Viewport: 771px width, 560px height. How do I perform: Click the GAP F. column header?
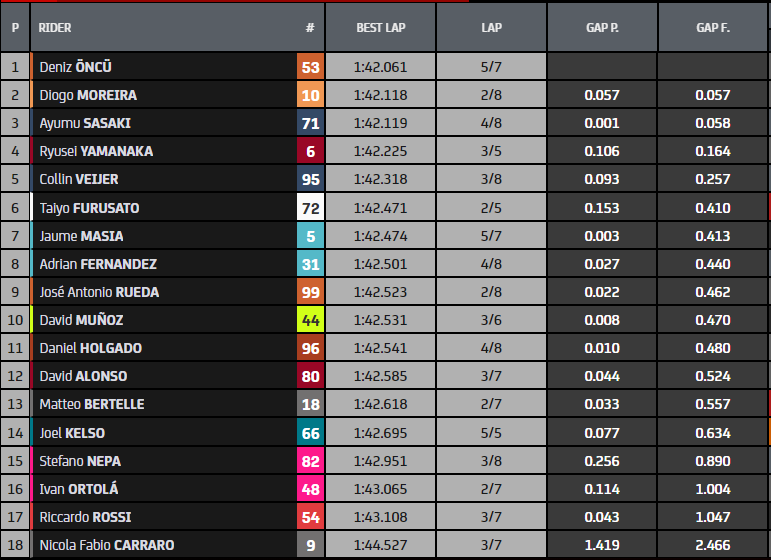pos(712,28)
